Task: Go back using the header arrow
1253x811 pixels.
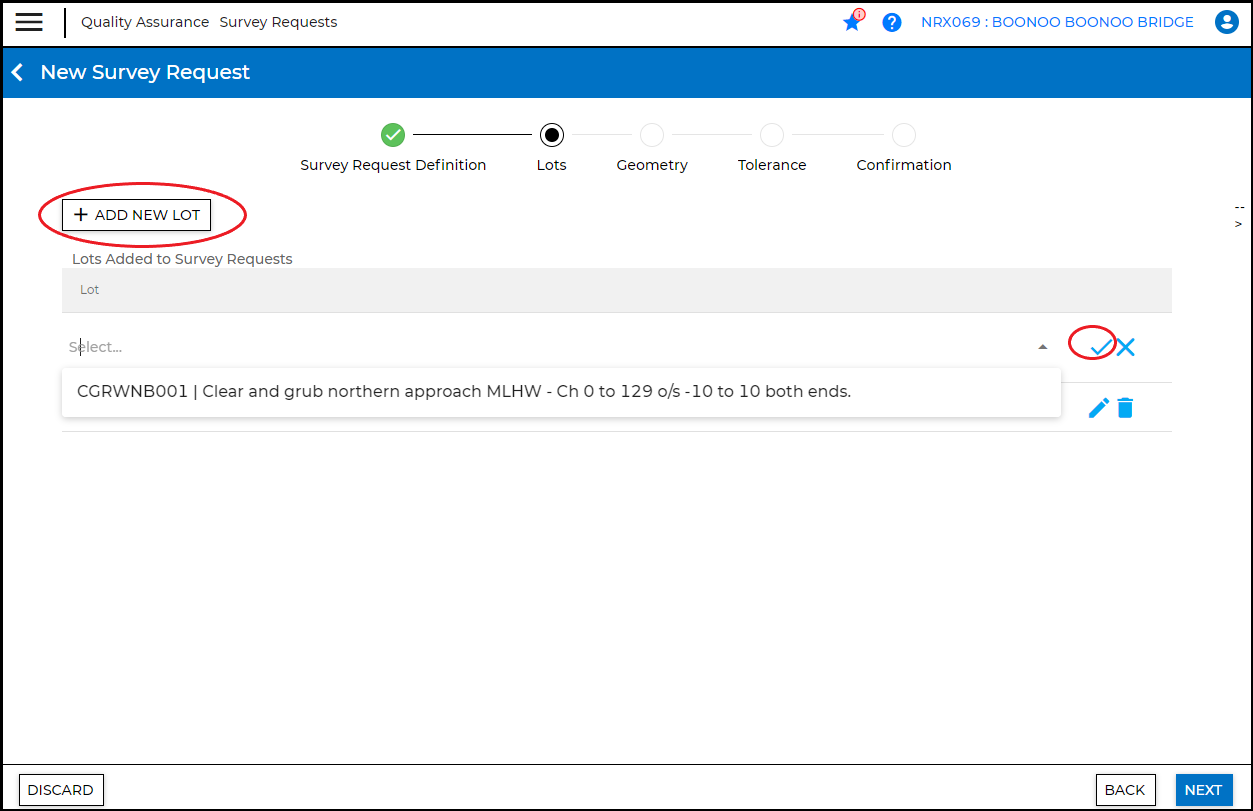Action: 17,72
